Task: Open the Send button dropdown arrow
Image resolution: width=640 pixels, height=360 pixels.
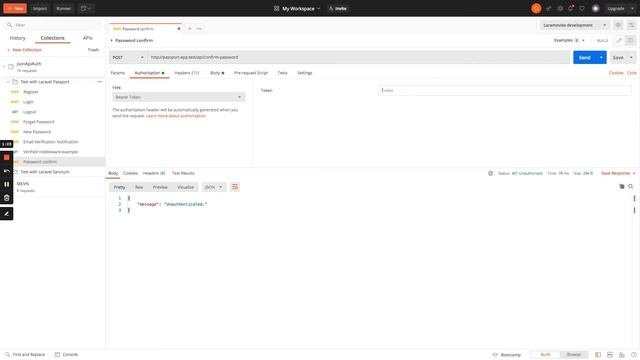Action: 601,58
